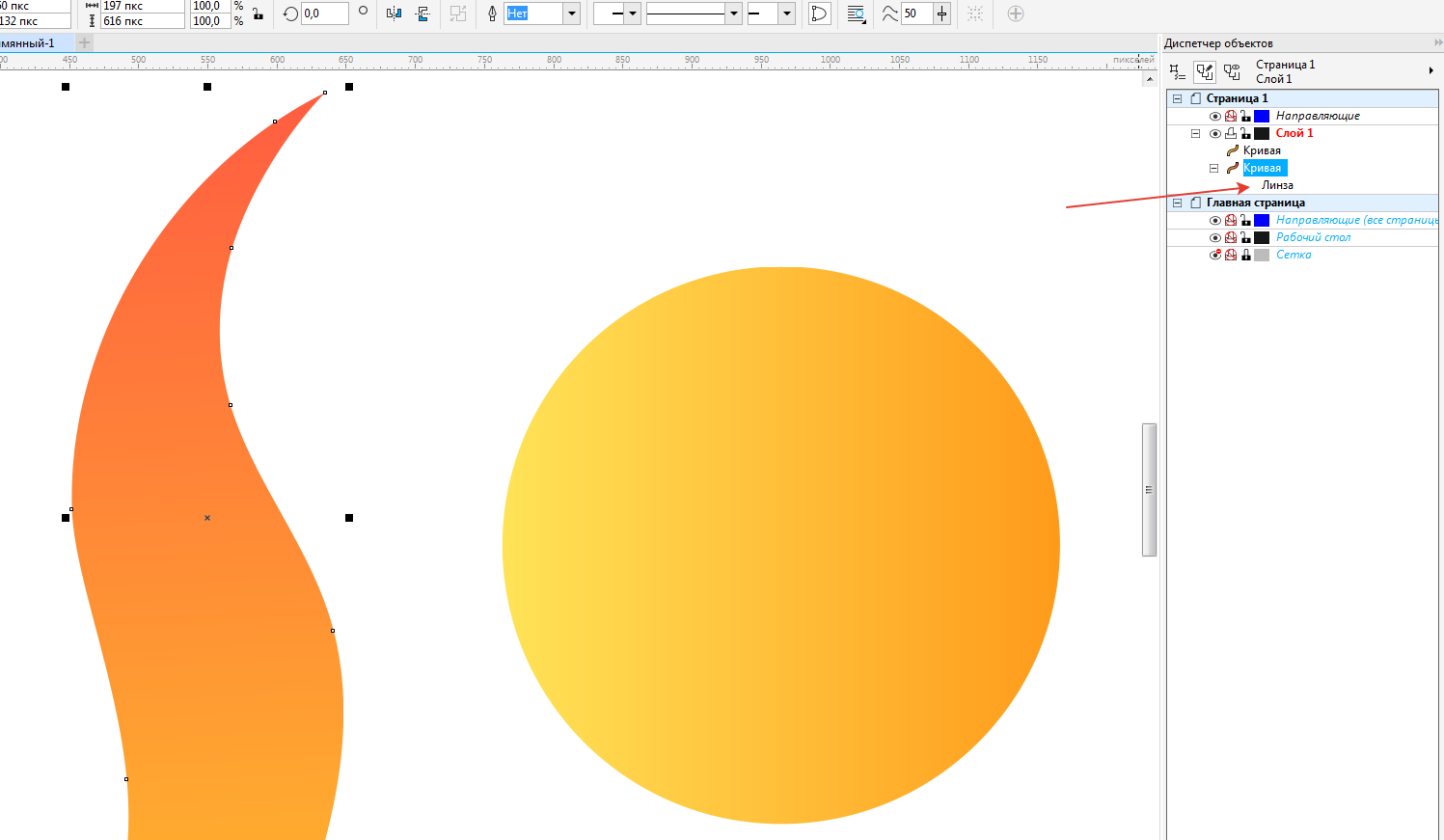
Task: Switch to the document tab ending in мянный-1
Action: pyautogui.click(x=36, y=43)
